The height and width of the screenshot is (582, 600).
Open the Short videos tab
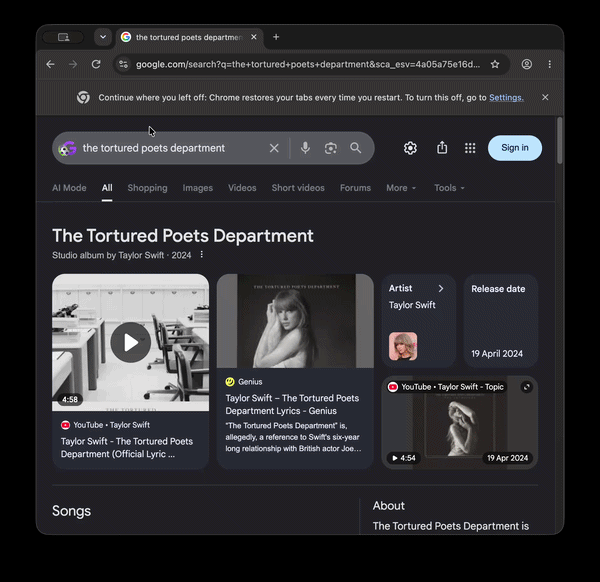tap(298, 188)
